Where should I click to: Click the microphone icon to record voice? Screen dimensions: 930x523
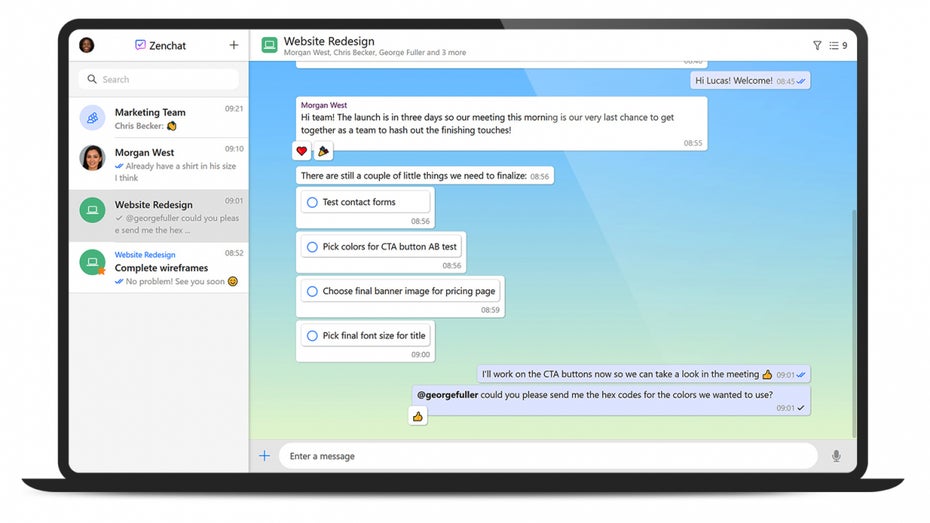pos(836,456)
